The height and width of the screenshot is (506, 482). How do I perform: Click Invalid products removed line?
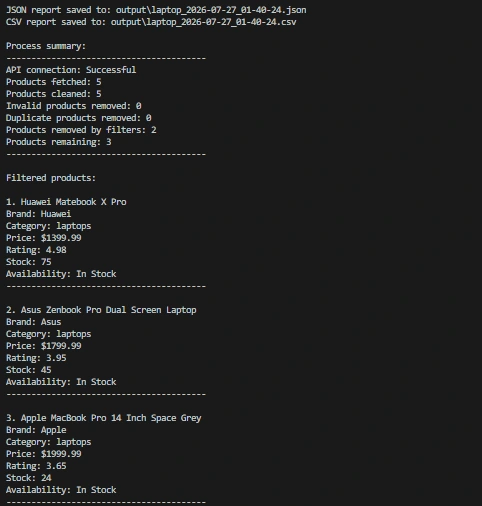point(74,106)
